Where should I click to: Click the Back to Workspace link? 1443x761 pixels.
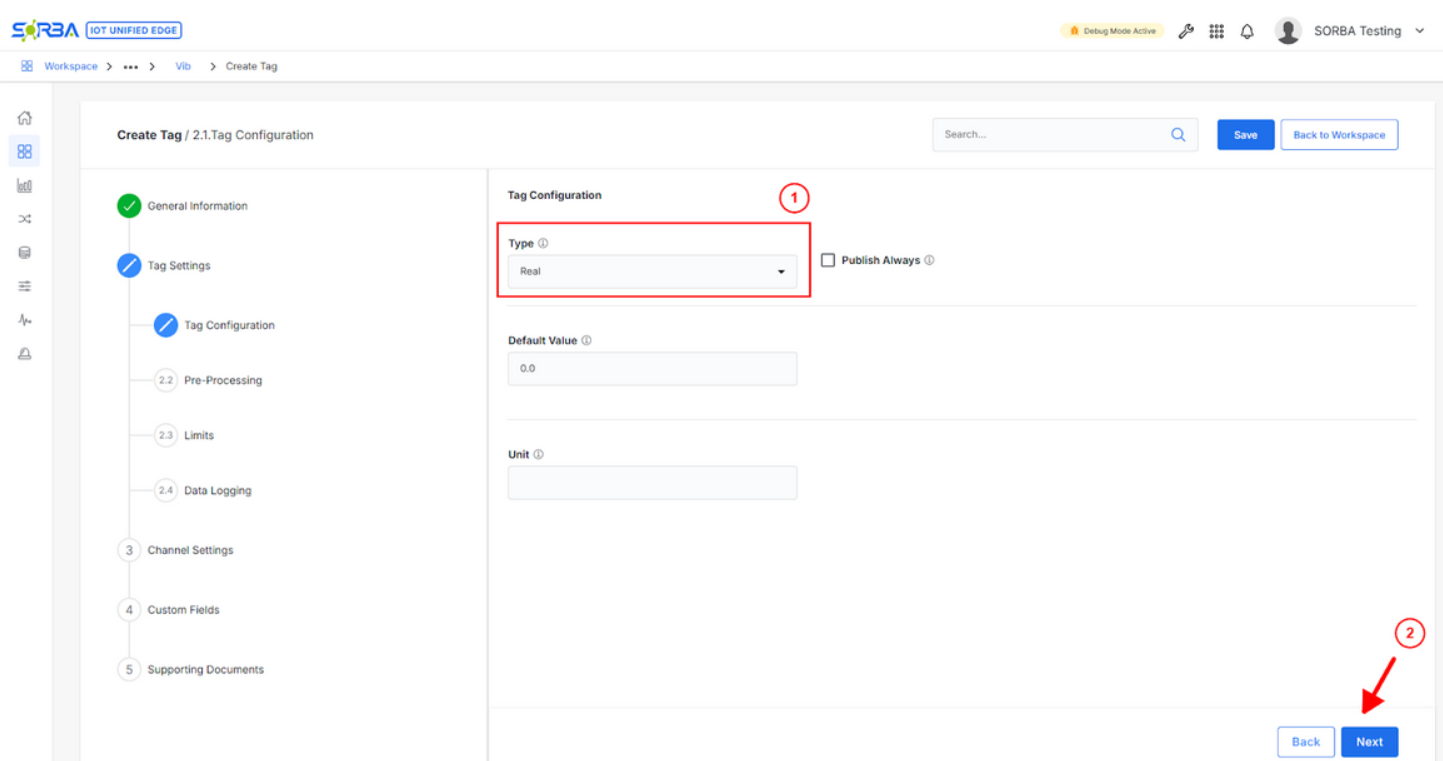click(x=1339, y=134)
